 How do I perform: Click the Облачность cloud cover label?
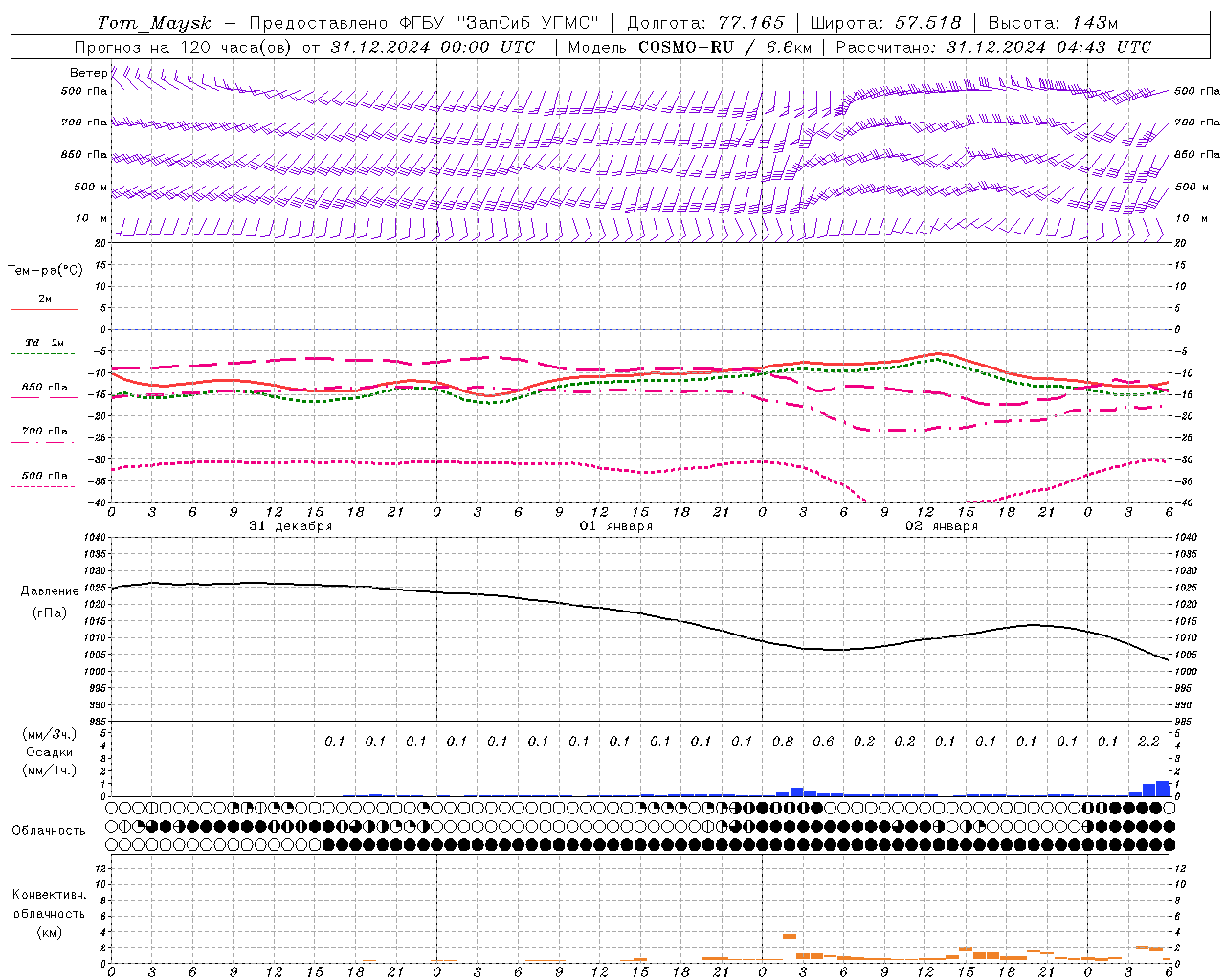[49, 831]
